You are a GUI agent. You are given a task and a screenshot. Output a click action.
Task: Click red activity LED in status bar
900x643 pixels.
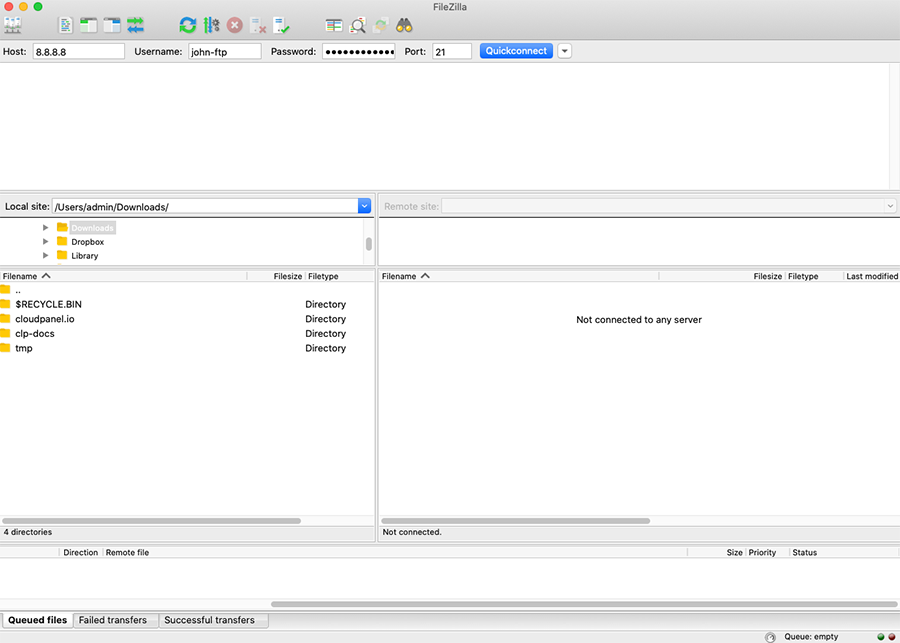click(891, 637)
